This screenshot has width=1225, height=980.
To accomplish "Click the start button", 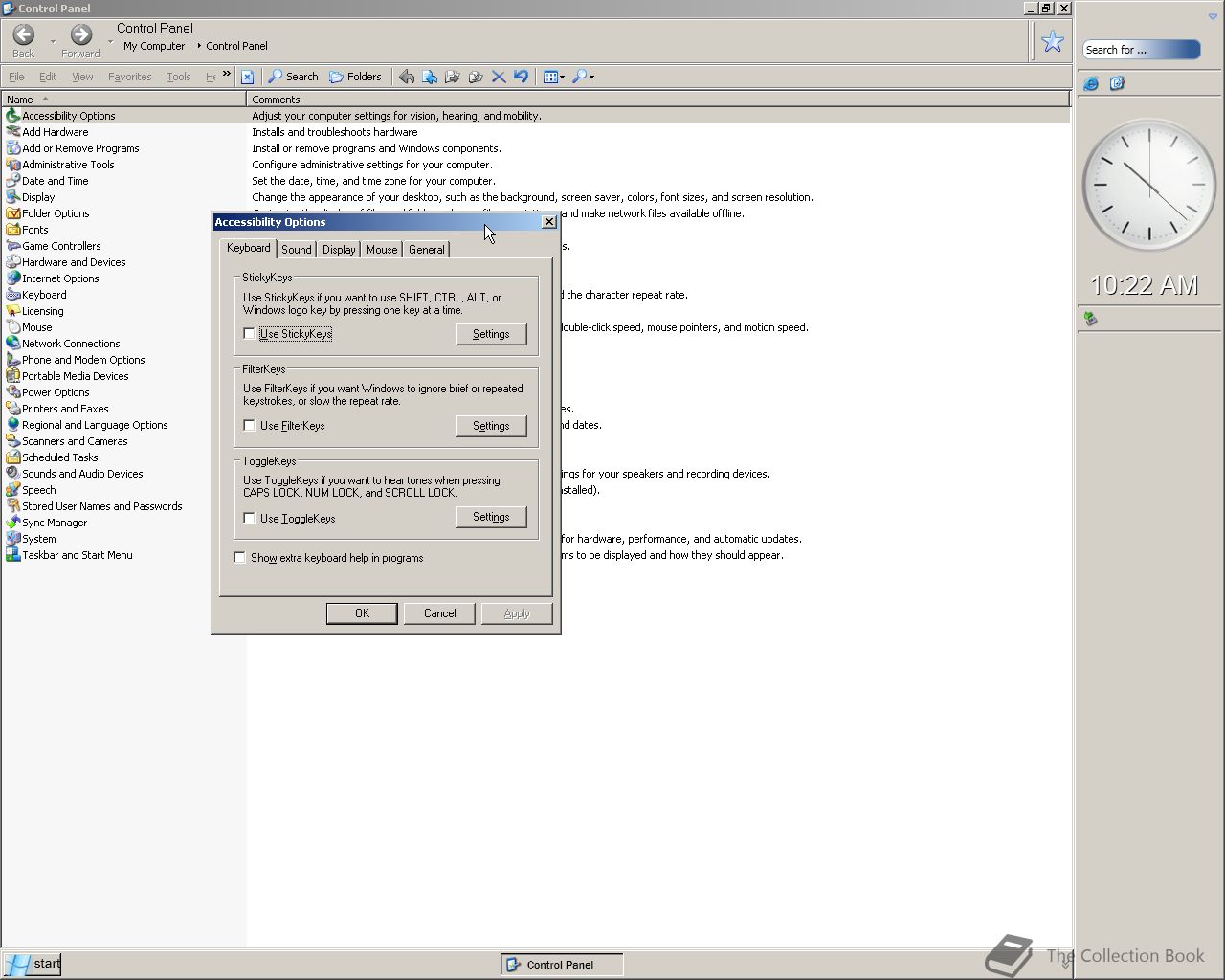I will (32, 964).
